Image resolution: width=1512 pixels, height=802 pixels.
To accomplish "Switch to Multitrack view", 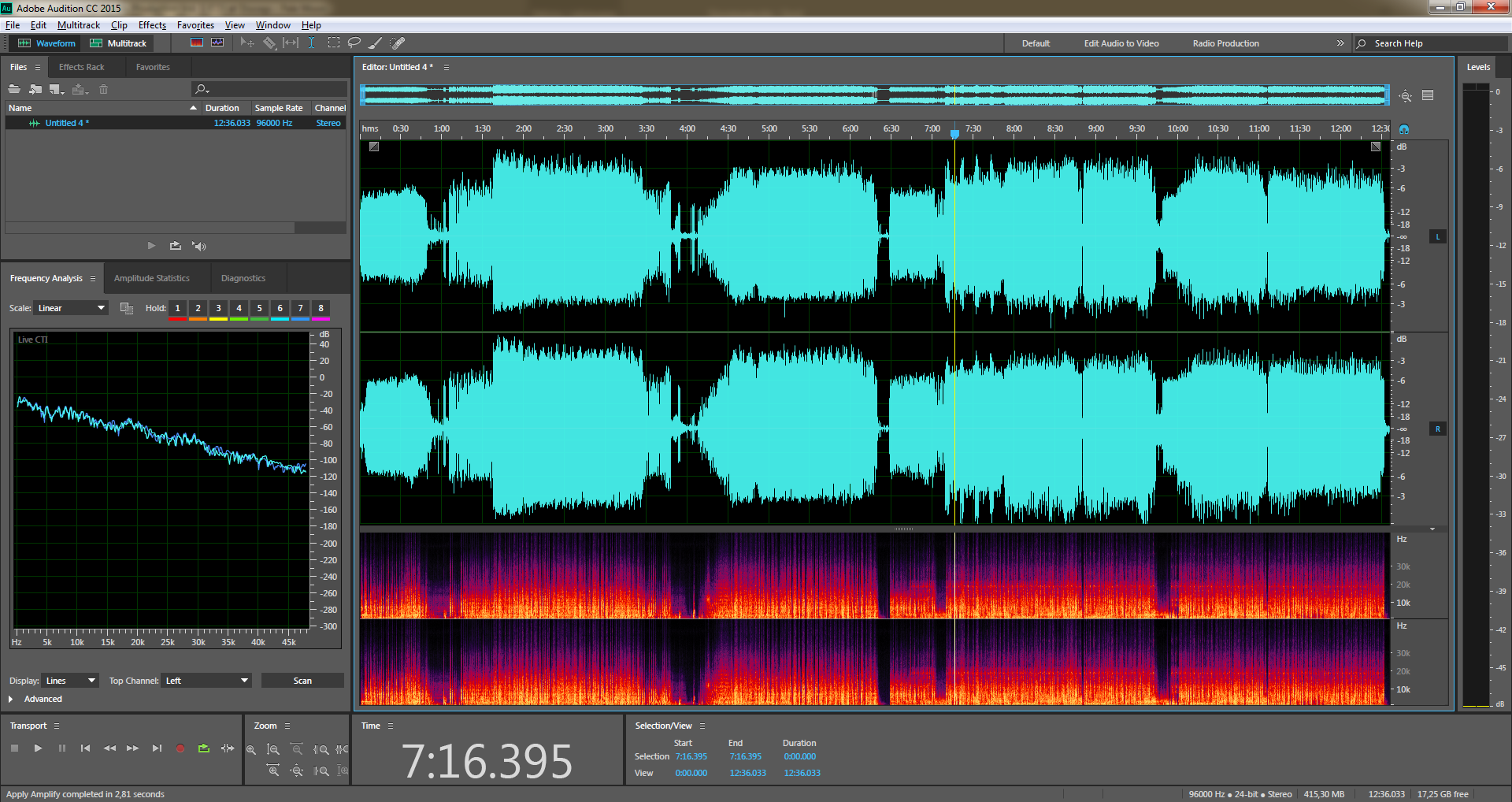I will [x=118, y=43].
